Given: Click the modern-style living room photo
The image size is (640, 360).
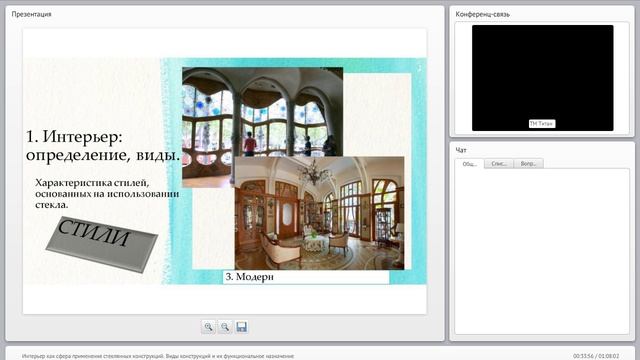Looking at the screenshot, I should (x=320, y=213).
